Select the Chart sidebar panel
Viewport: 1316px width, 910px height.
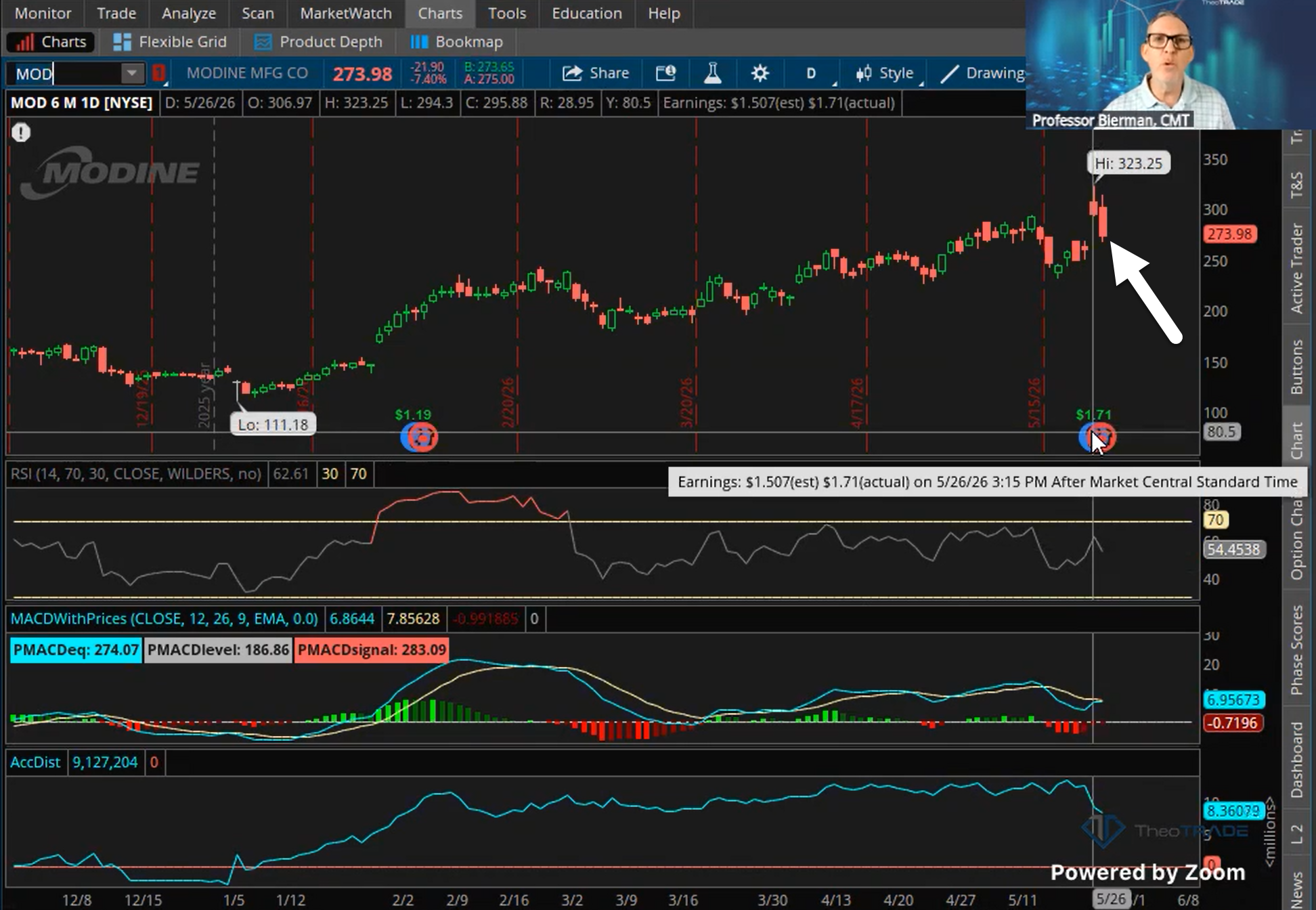click(x=1296, y=440)
